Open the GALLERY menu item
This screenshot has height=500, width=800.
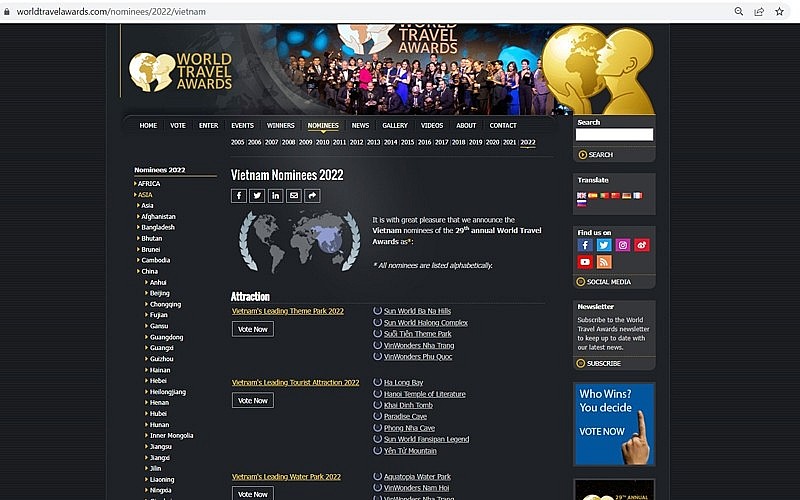(395, 126)
